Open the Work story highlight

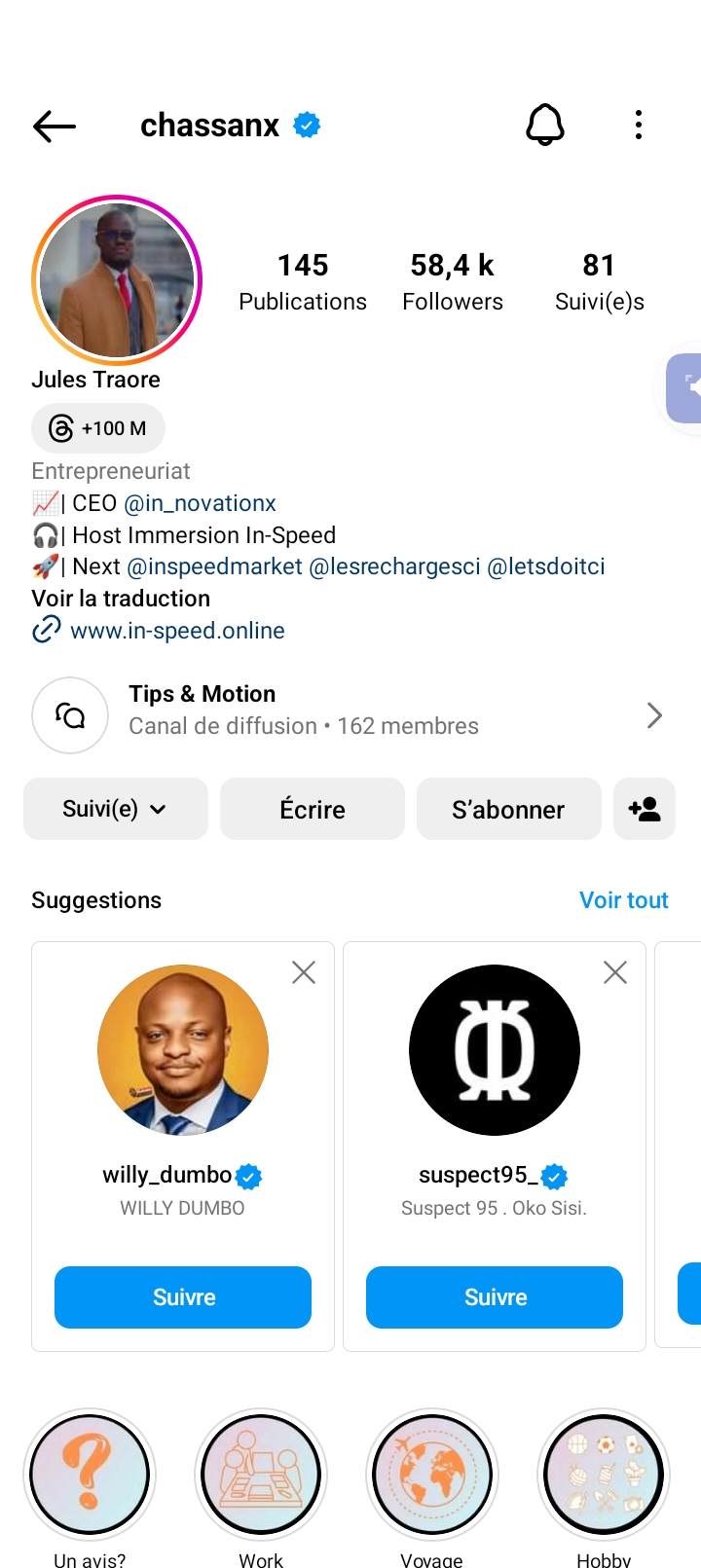[x=261, y=1476]
